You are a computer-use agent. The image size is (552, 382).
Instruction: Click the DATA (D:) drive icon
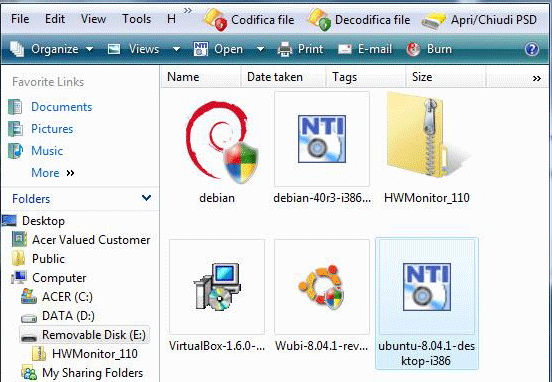[29, 318]
